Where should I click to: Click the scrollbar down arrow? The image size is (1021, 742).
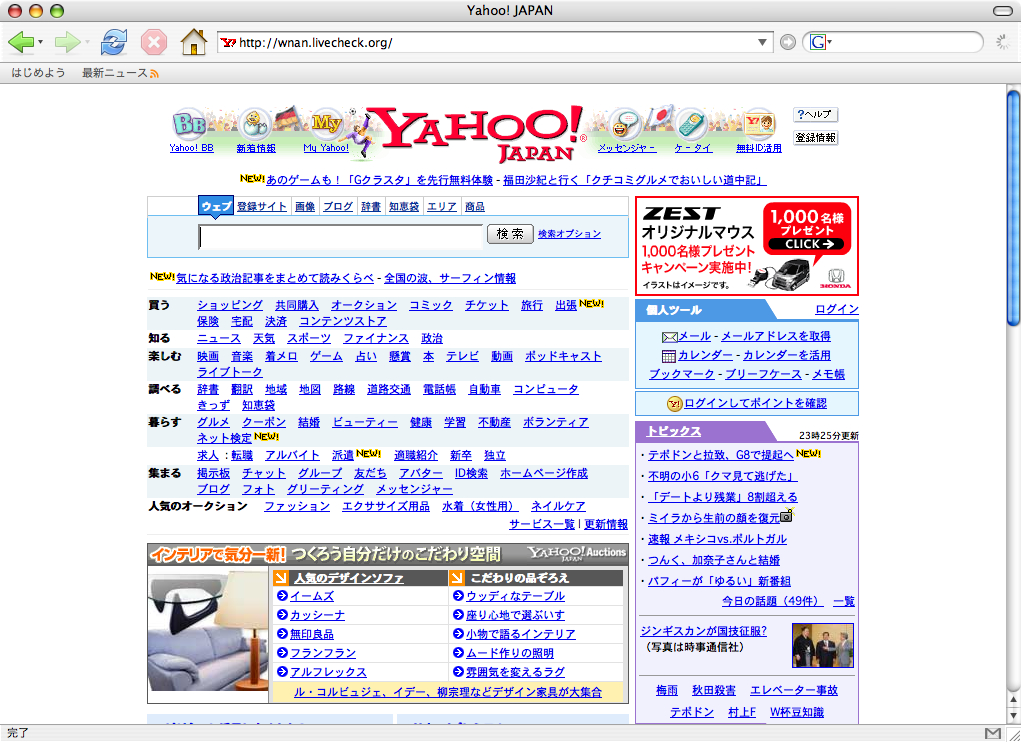pyautogui.click(x=1014, y=717)
